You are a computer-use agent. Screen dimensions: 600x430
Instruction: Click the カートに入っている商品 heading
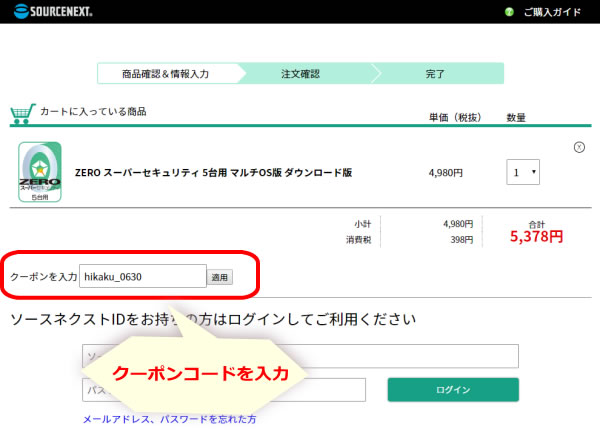click(x=93, y=111)
